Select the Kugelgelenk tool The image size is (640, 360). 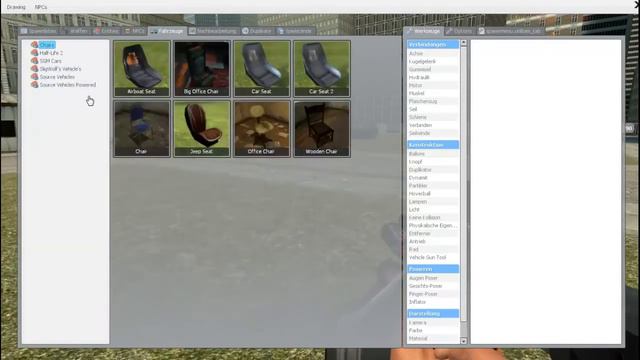pyautogui.click(x=433, y=61)
